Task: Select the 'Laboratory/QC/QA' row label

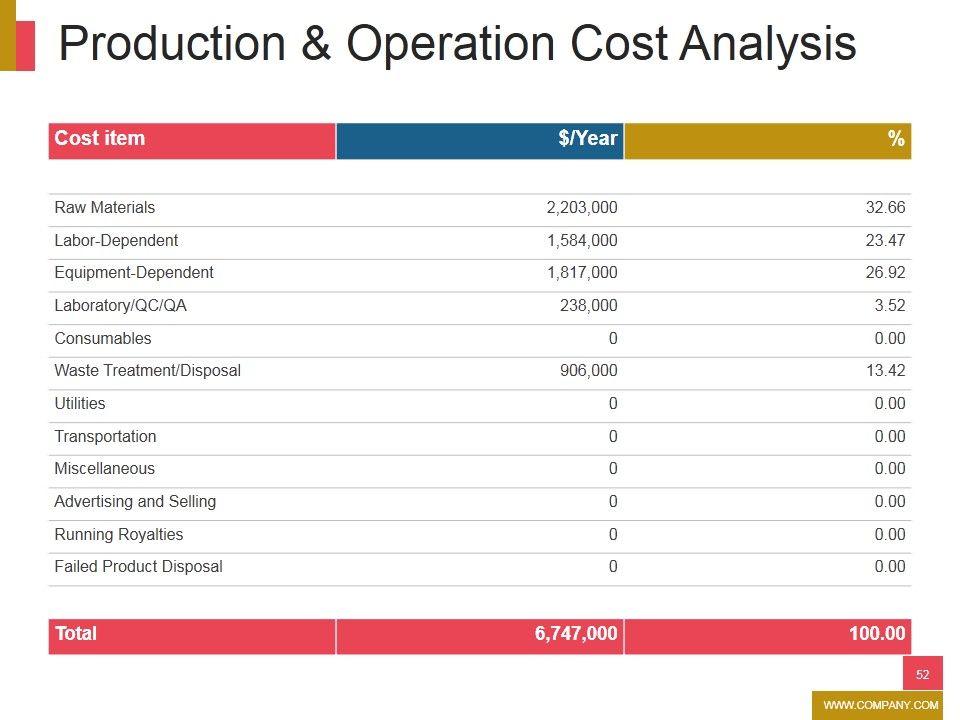Action: click(120, 306)
